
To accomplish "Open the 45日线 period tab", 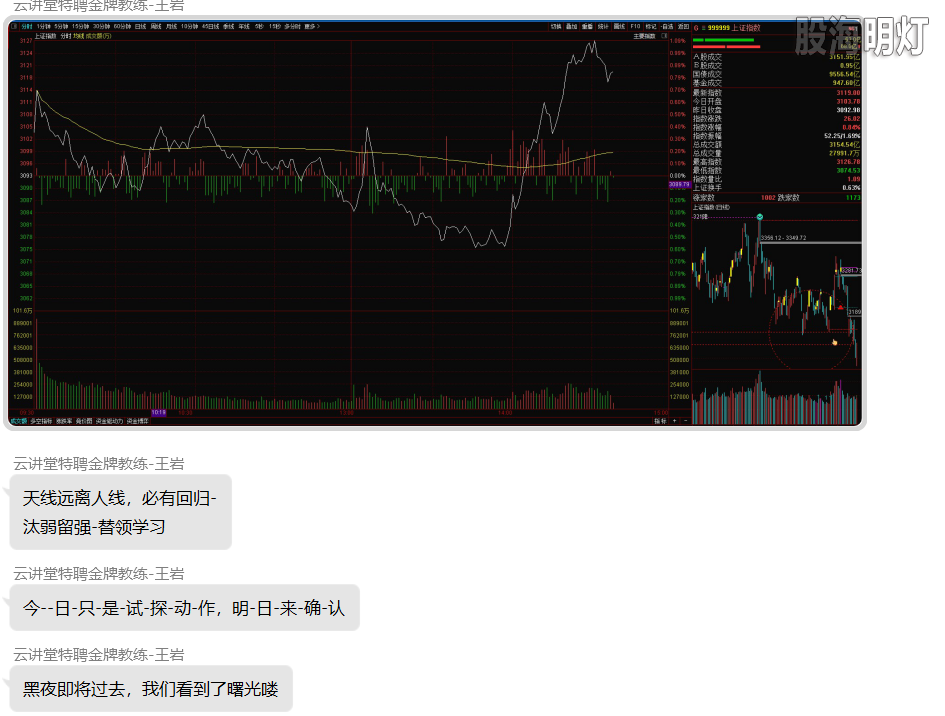I will pyautogui.click(x=210, y=27).
